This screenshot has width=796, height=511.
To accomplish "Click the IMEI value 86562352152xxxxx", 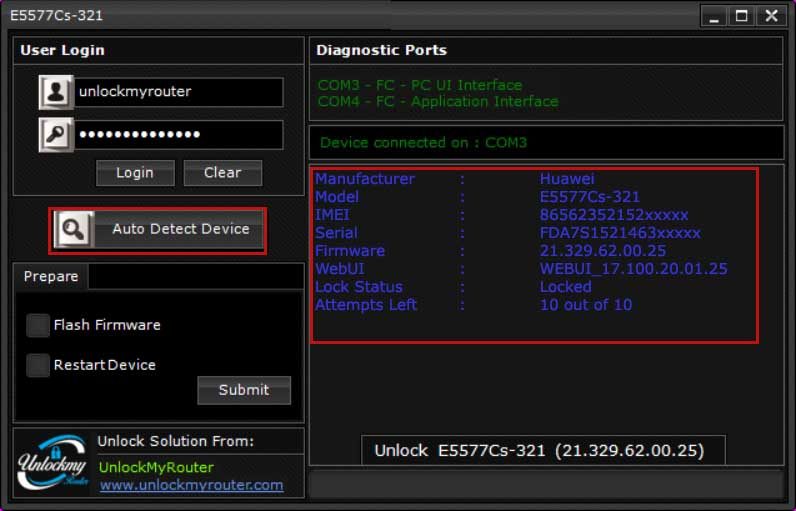I will tap(614, 215).
